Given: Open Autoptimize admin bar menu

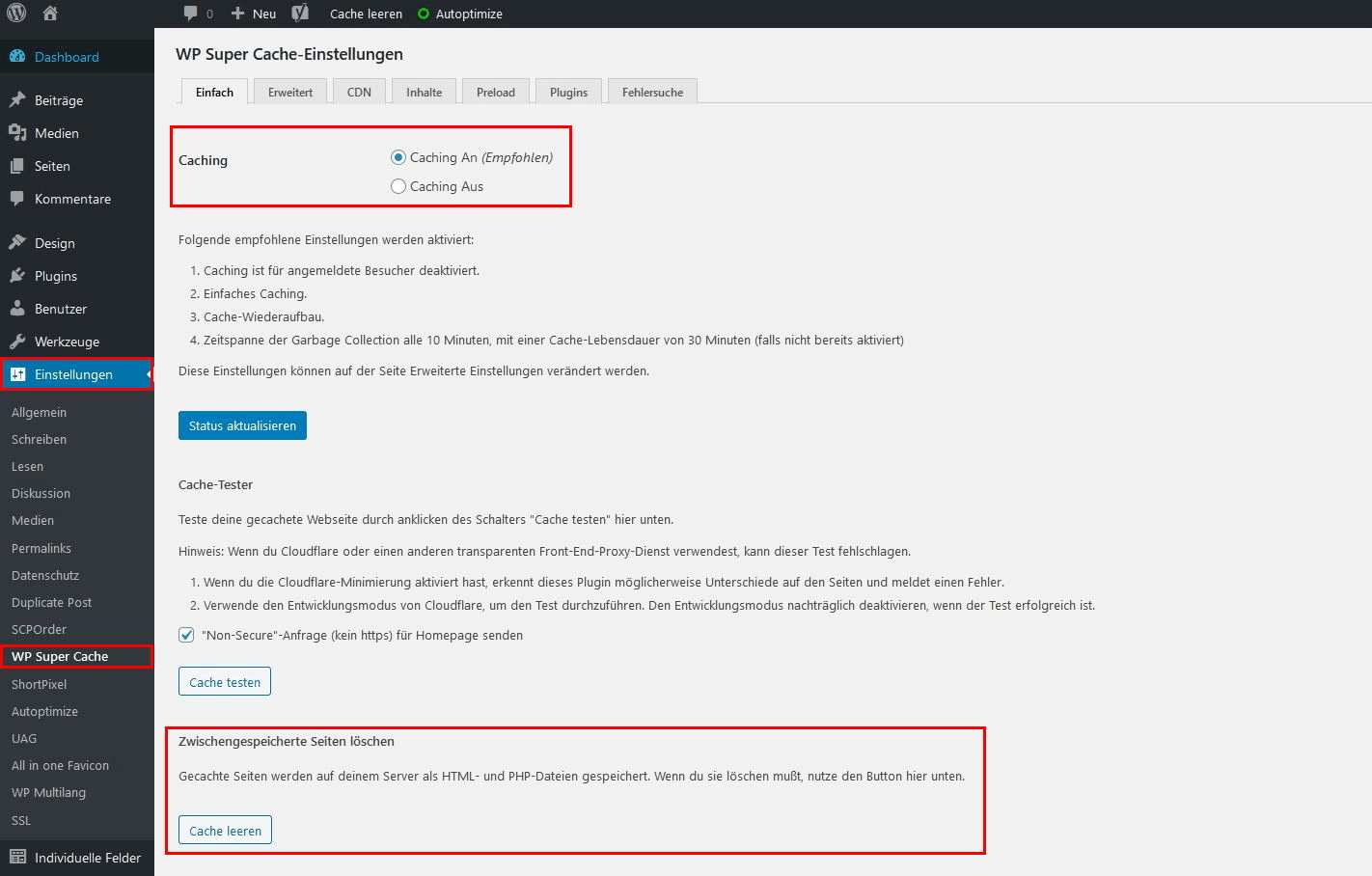Looking at the screenshot, I should (x=469, y=14).
